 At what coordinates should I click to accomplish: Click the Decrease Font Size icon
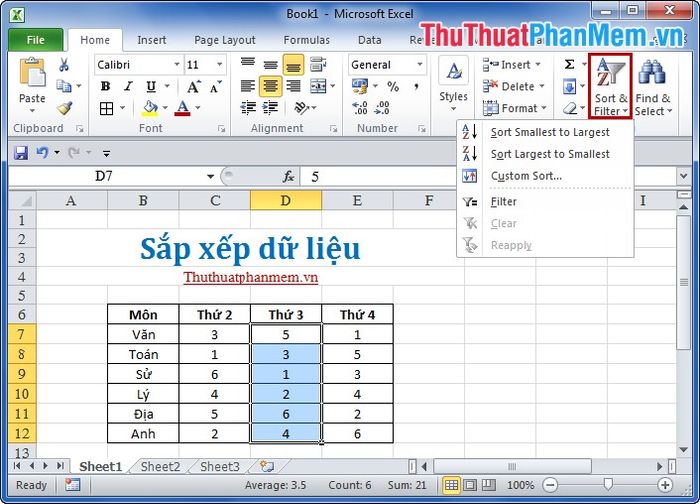[215, 87]
